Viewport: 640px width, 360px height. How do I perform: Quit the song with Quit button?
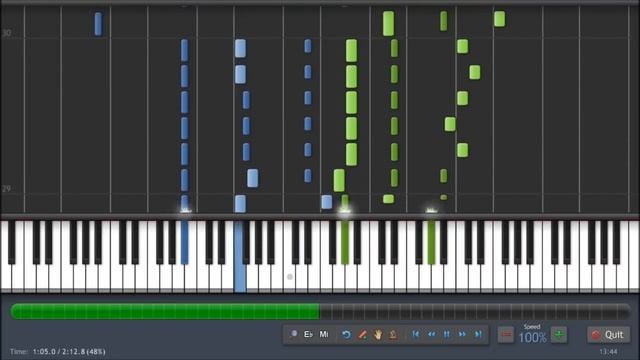pyautogui.click(x=608, y=335)
